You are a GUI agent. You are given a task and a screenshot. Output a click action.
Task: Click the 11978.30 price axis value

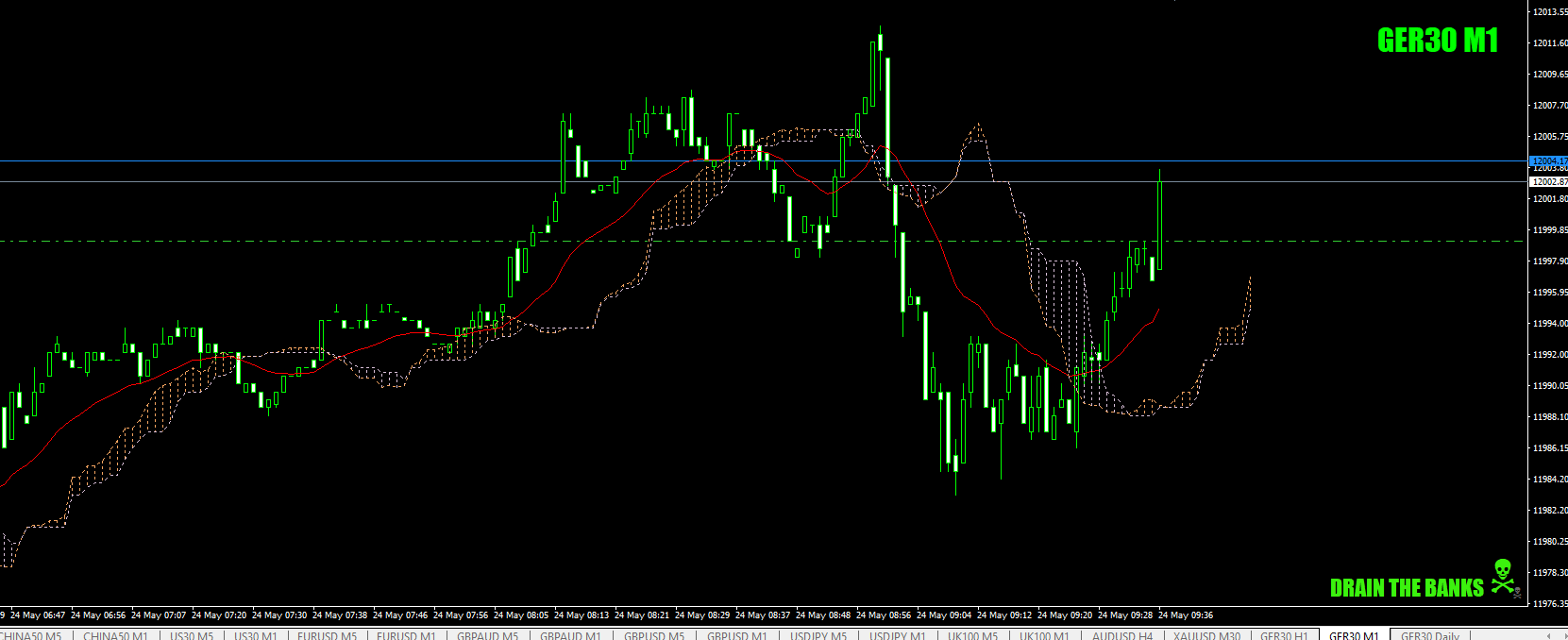(x=1550, y=572)
